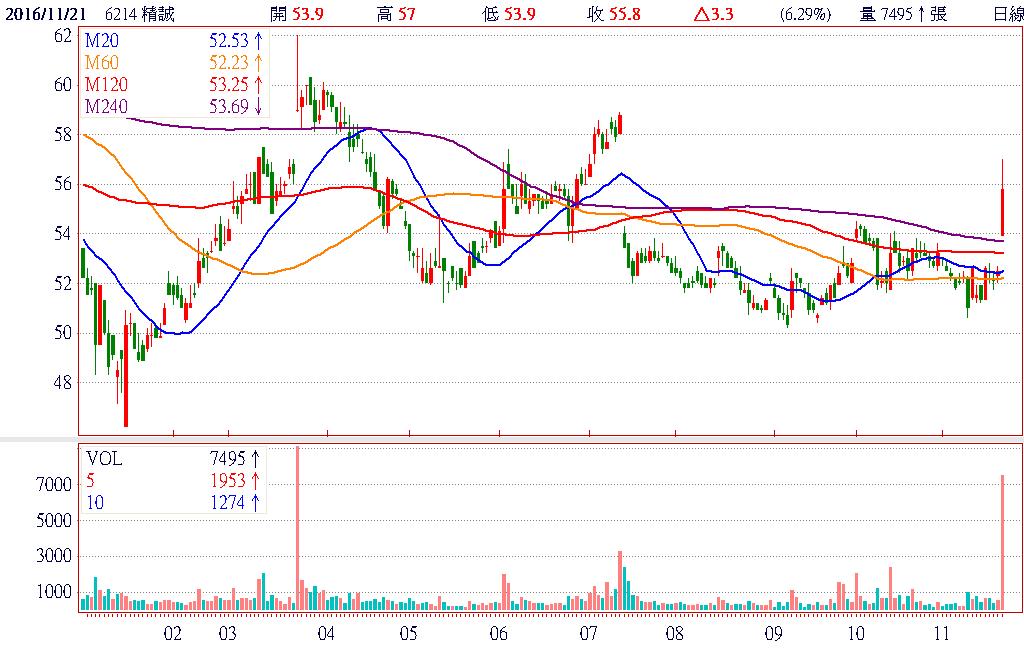1024x662 pixels.
Task: Click the M240 purple legend label
Action: (x=107, y=106)
